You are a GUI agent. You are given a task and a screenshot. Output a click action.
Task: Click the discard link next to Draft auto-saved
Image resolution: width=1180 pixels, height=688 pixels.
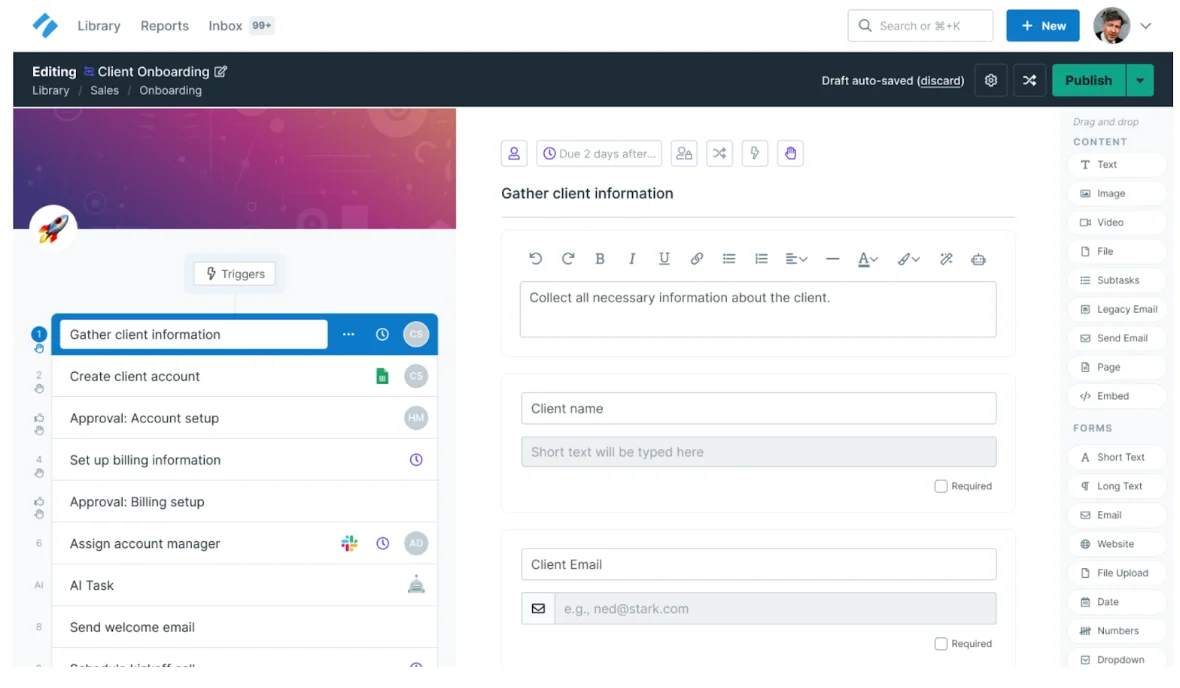click(940, 81)
